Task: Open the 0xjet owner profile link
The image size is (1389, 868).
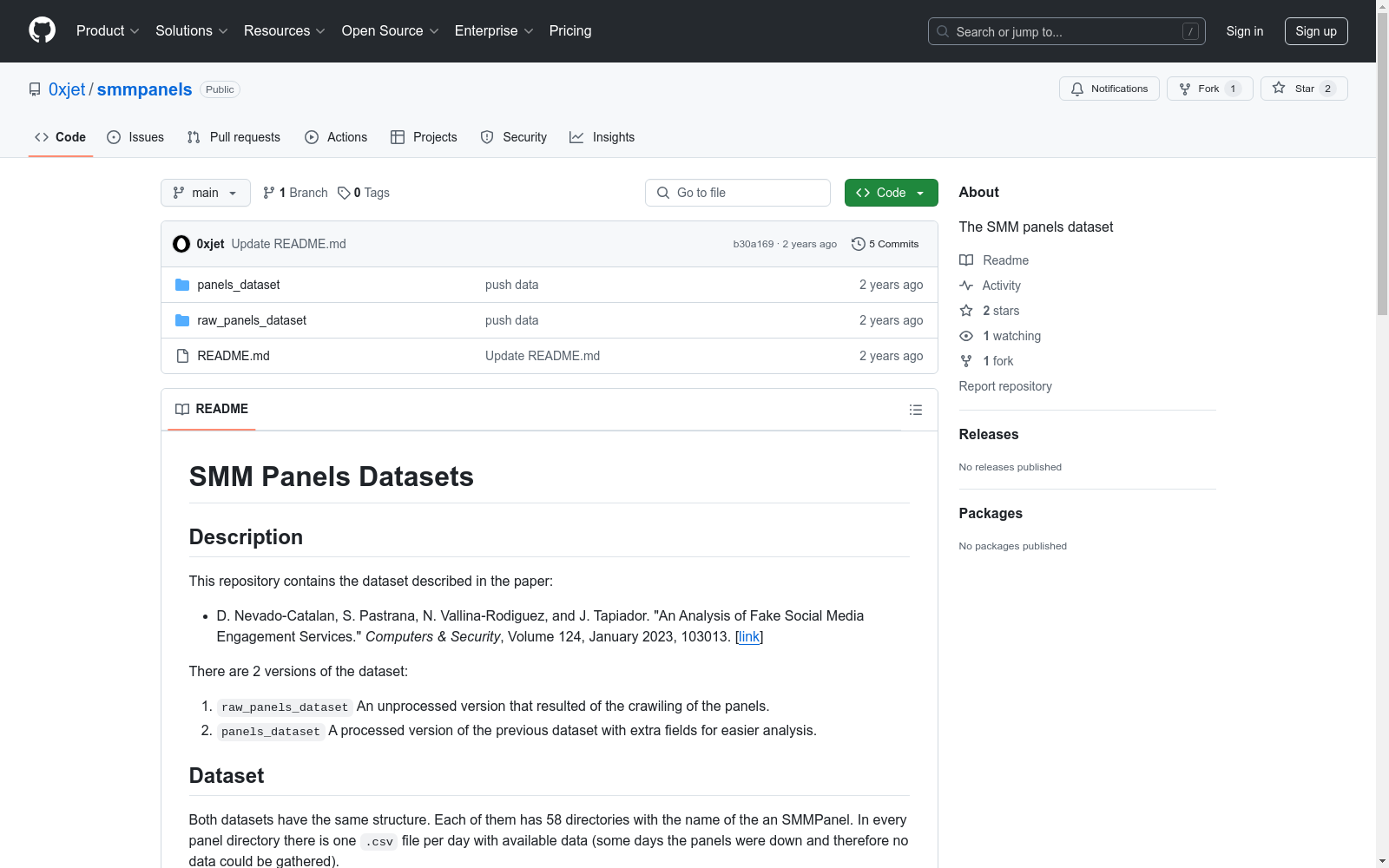Action: point(67,89)
